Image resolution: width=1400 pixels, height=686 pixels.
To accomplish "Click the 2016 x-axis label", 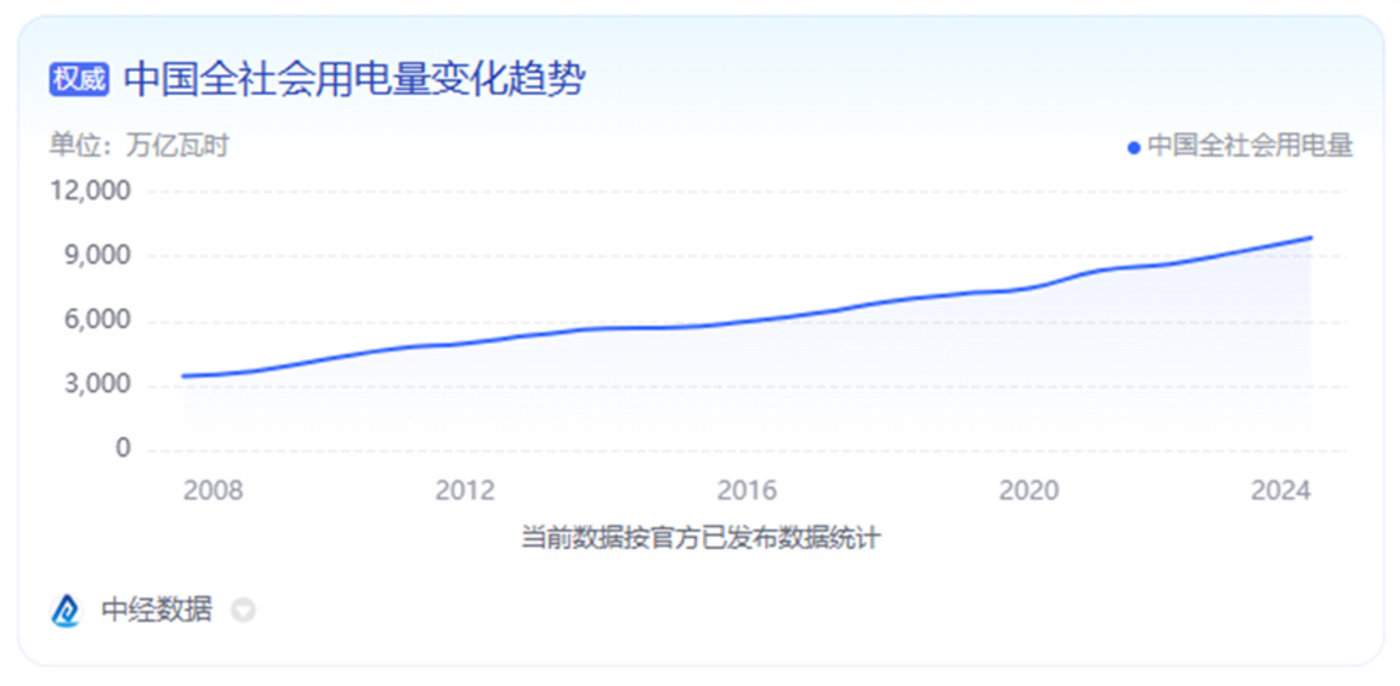I will (747, 491).
